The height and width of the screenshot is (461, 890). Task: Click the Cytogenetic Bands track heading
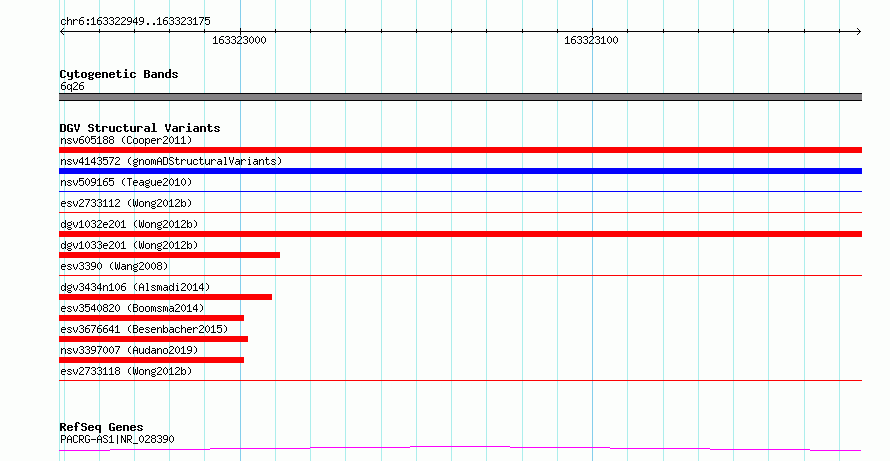click(119, 74)
